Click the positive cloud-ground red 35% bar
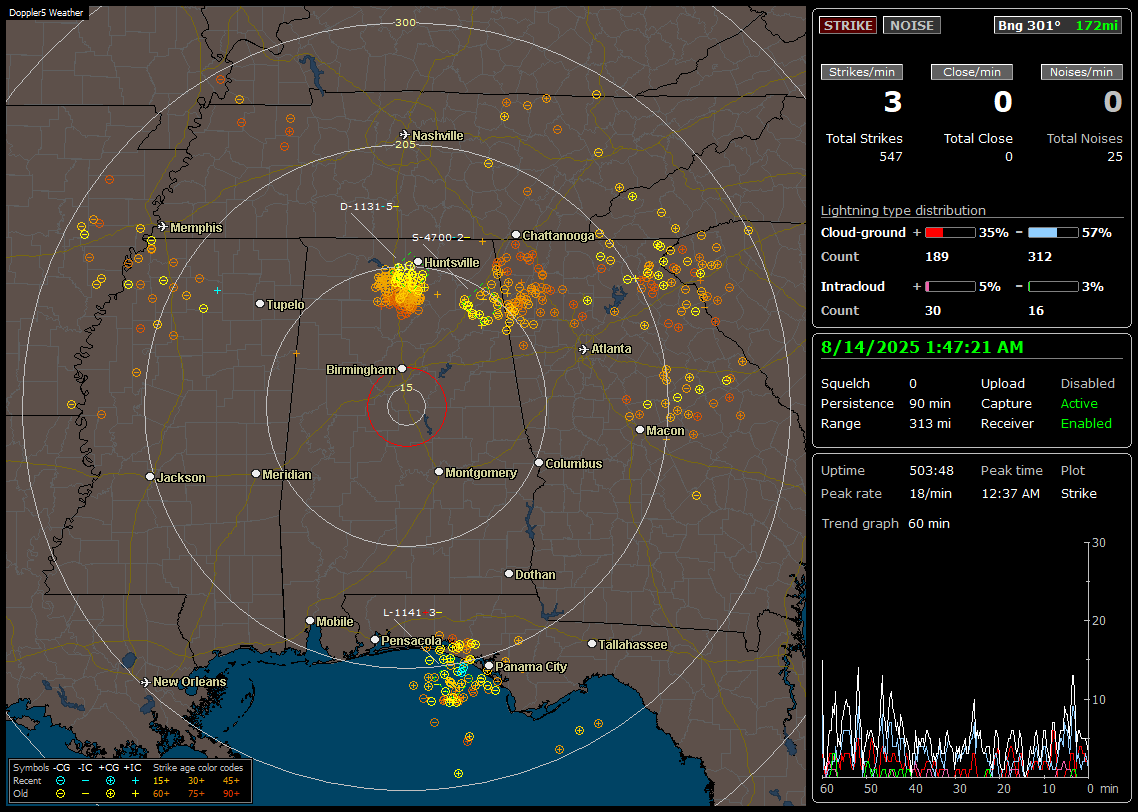 click(x=950, y=233)
